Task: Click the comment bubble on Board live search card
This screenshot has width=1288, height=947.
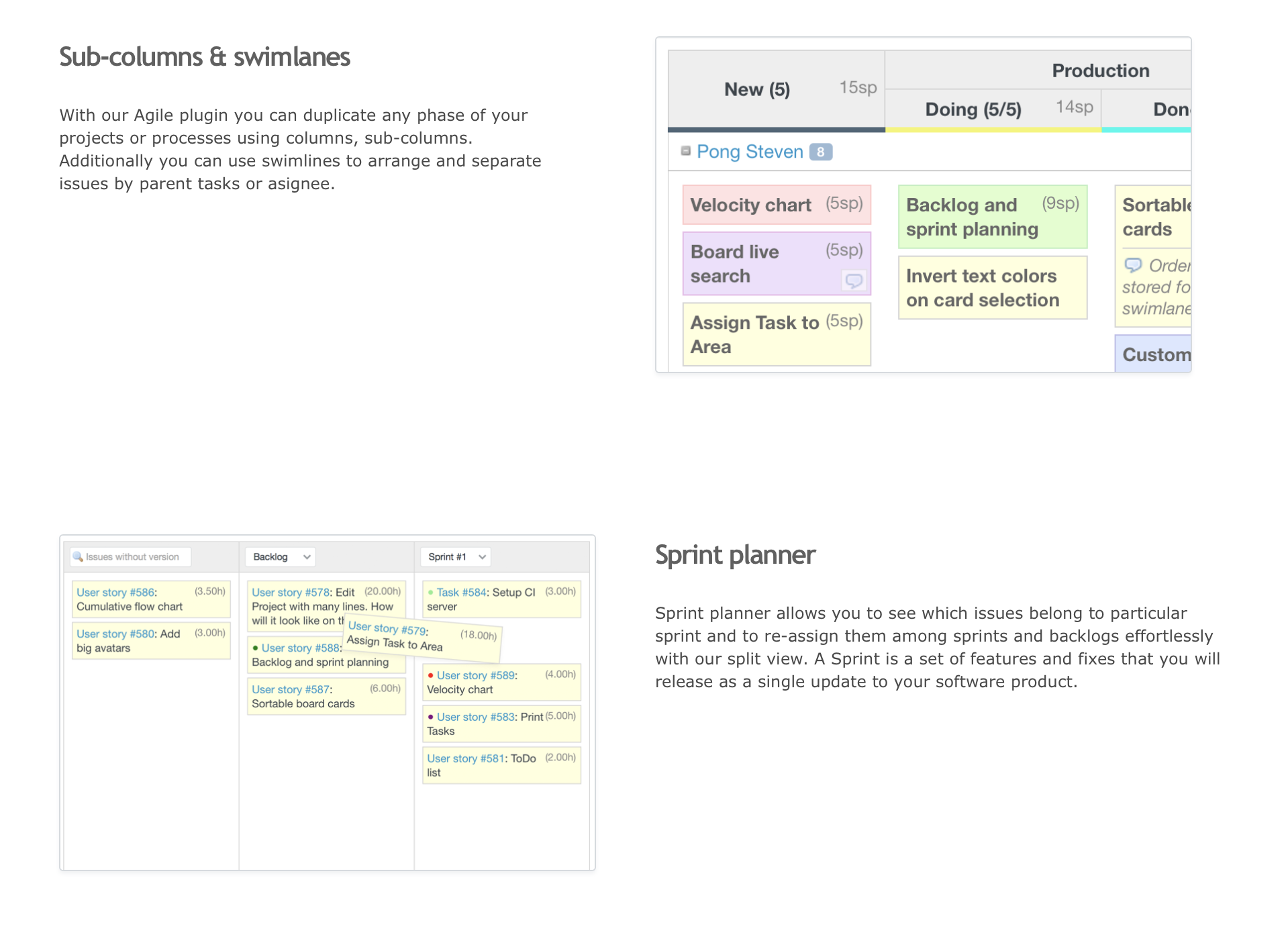Action: [853, 280]
